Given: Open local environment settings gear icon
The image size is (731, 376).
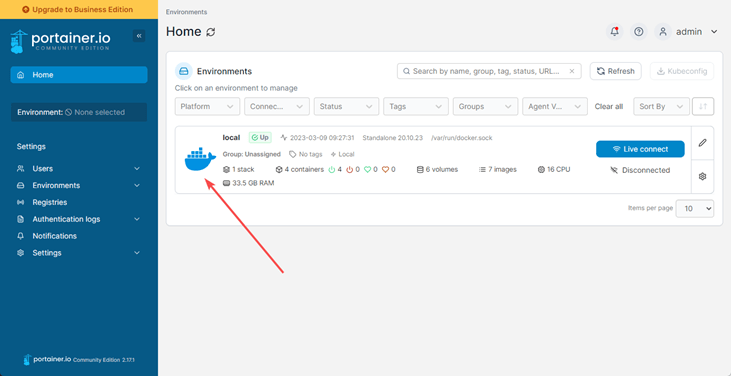Looking at the screenshot, I should coord(703,176).
